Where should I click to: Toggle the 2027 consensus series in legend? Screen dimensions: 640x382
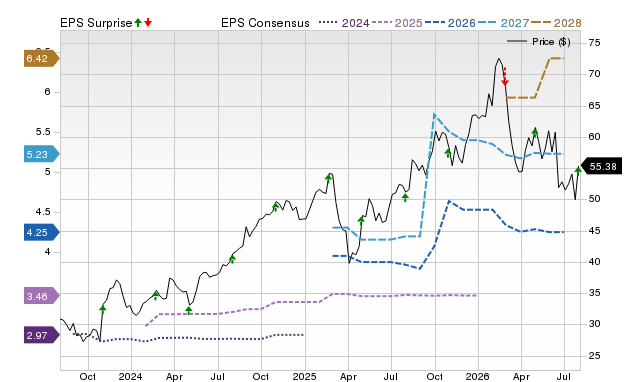(x=503, y=23)
